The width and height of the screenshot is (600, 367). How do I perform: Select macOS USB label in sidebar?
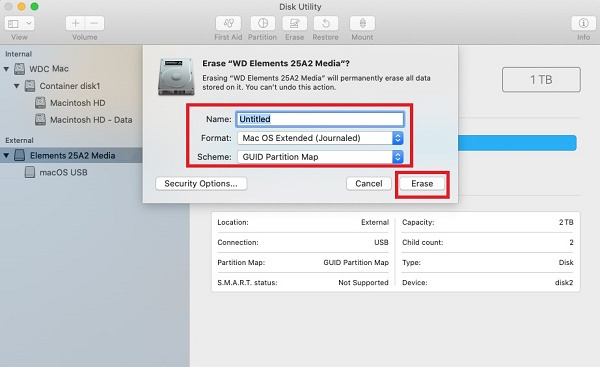tap(64, 173)
